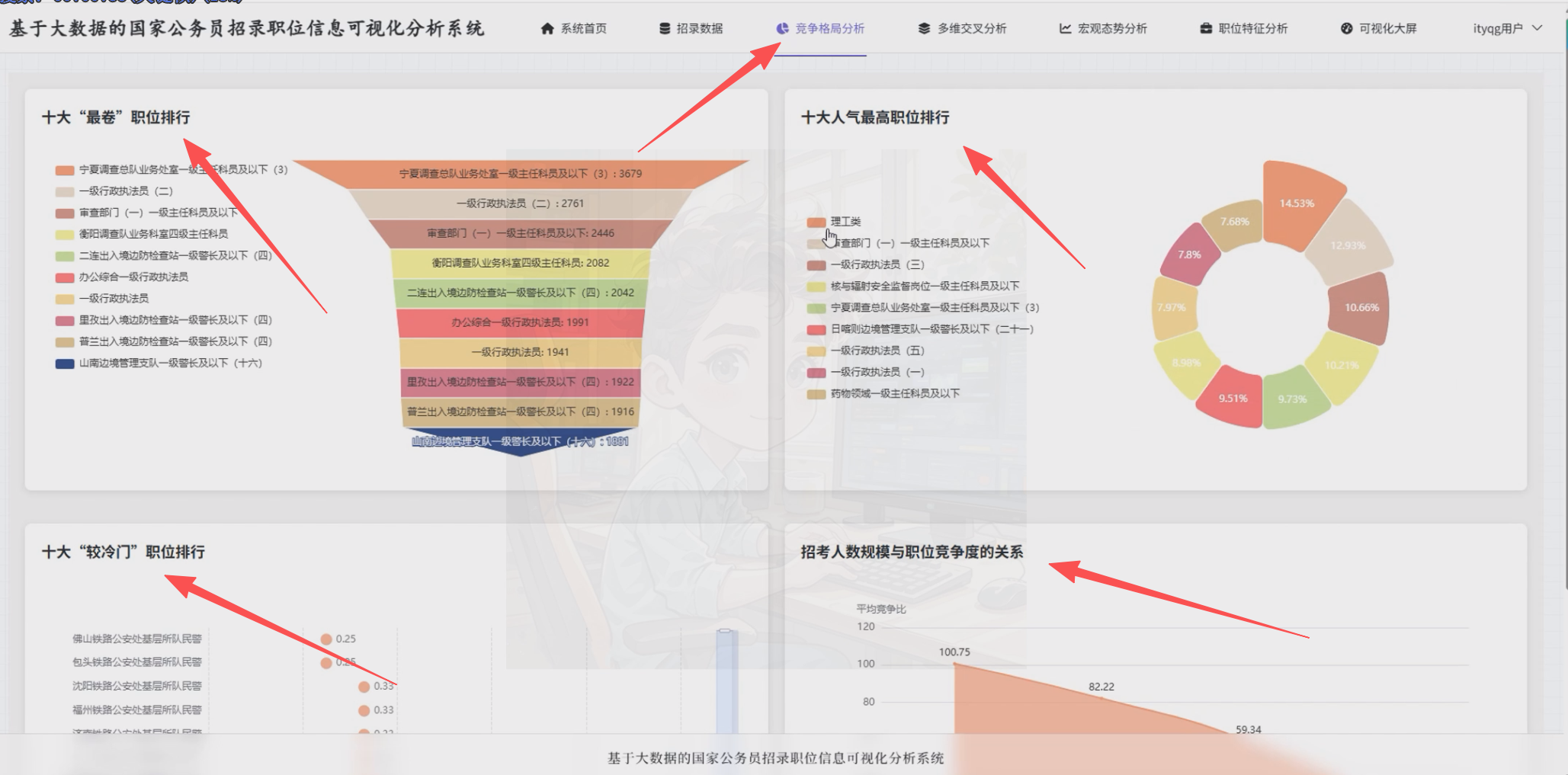Click the row label 包头铁路公安处基层所队民警
The image size is (1568, 775).
[137, 662]
